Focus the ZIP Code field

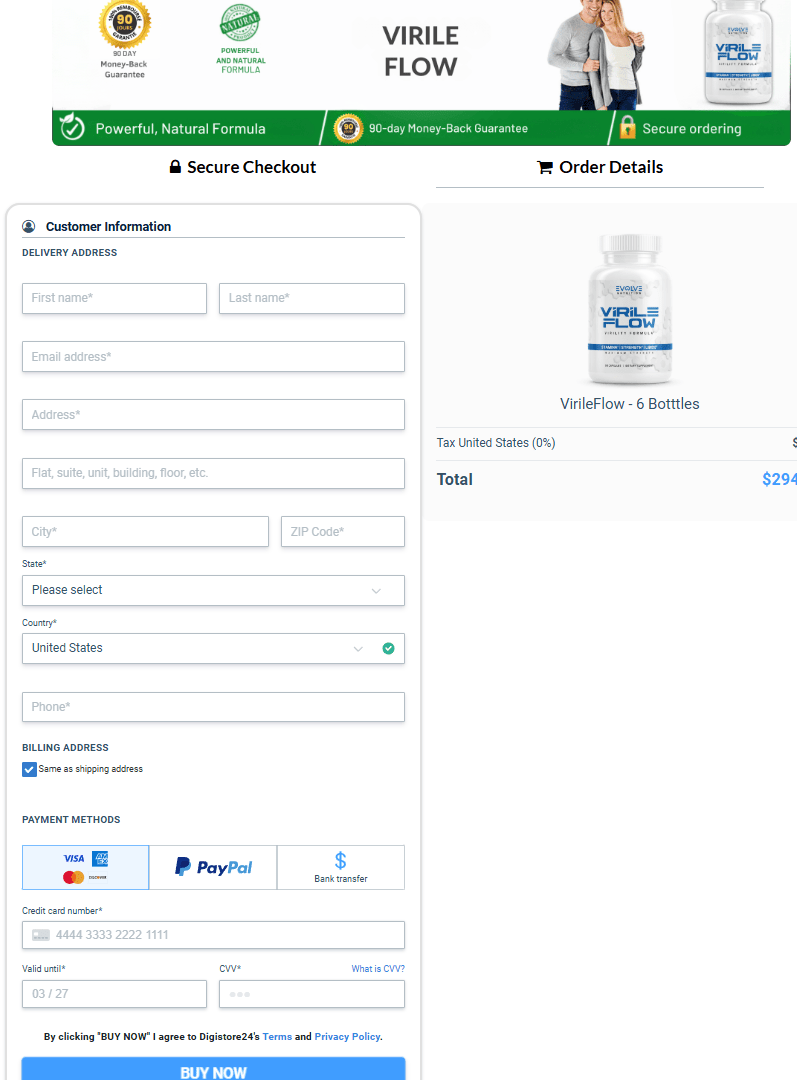click(x=343, y=532)
